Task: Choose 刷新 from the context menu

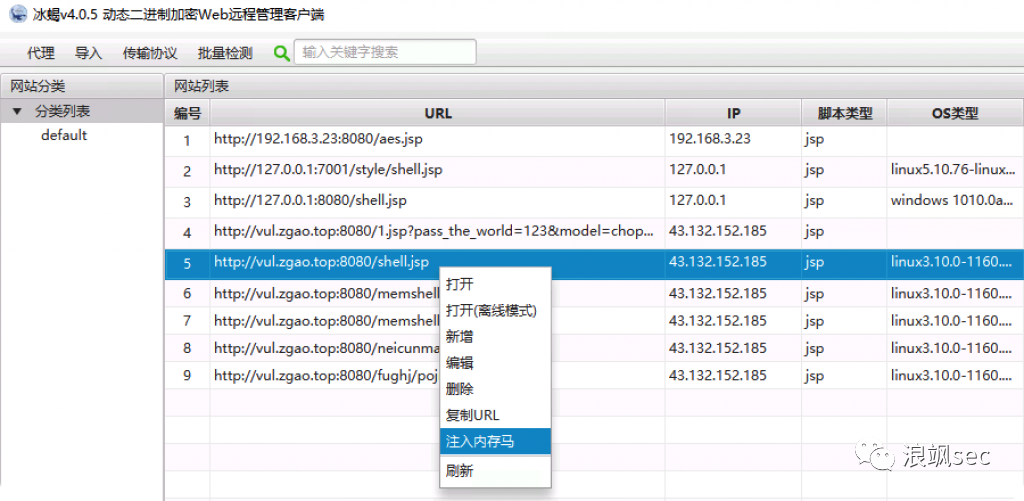Action: [x=495, y=471]
